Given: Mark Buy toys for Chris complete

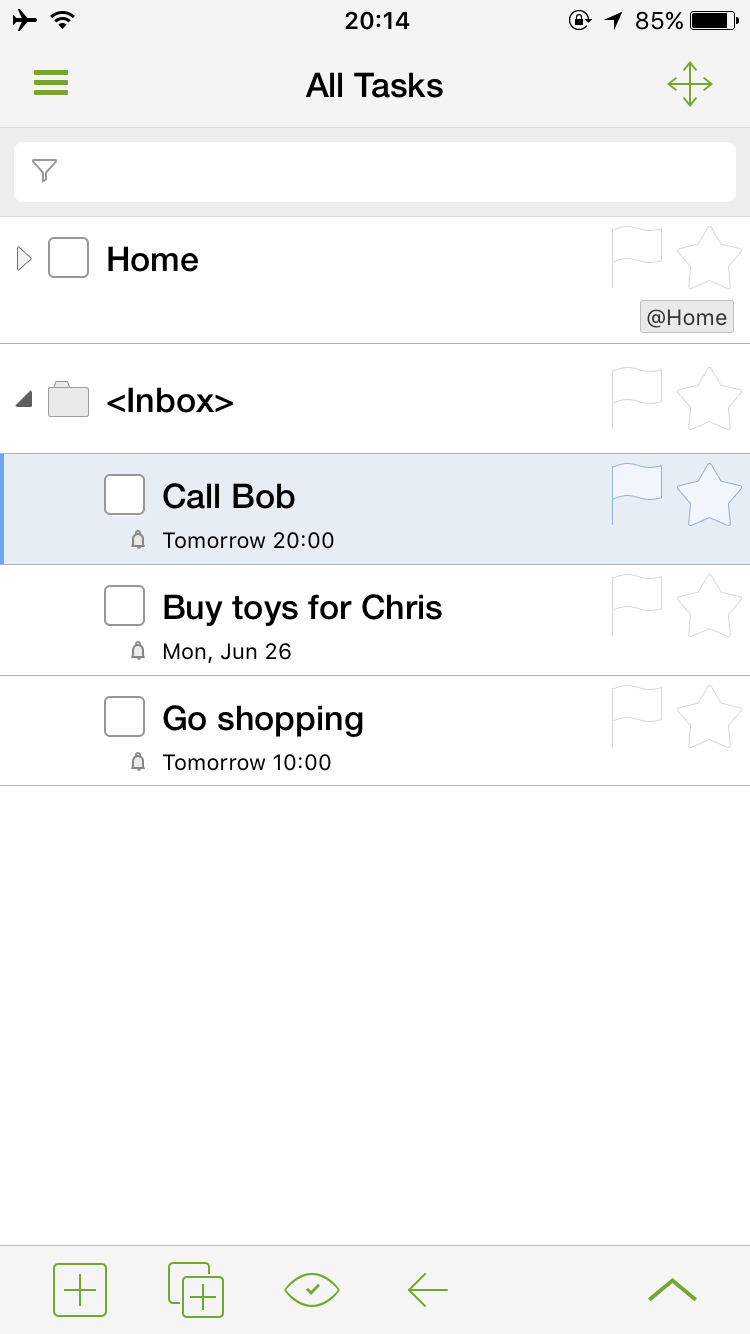Looking at the screenshot, I should (124, 606).
